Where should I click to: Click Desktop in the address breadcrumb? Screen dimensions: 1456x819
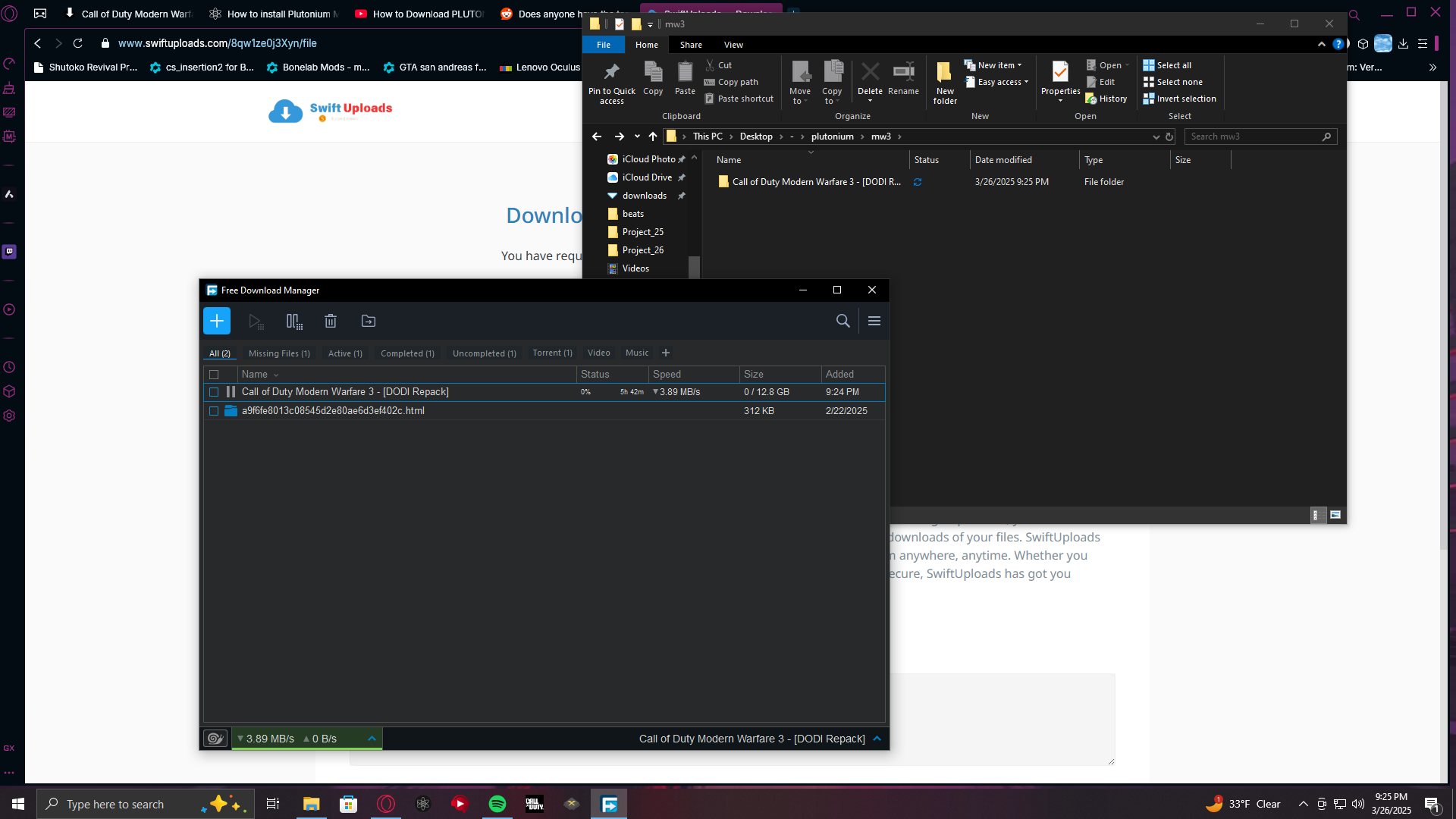pyautogui.click(x=756, y=136)
